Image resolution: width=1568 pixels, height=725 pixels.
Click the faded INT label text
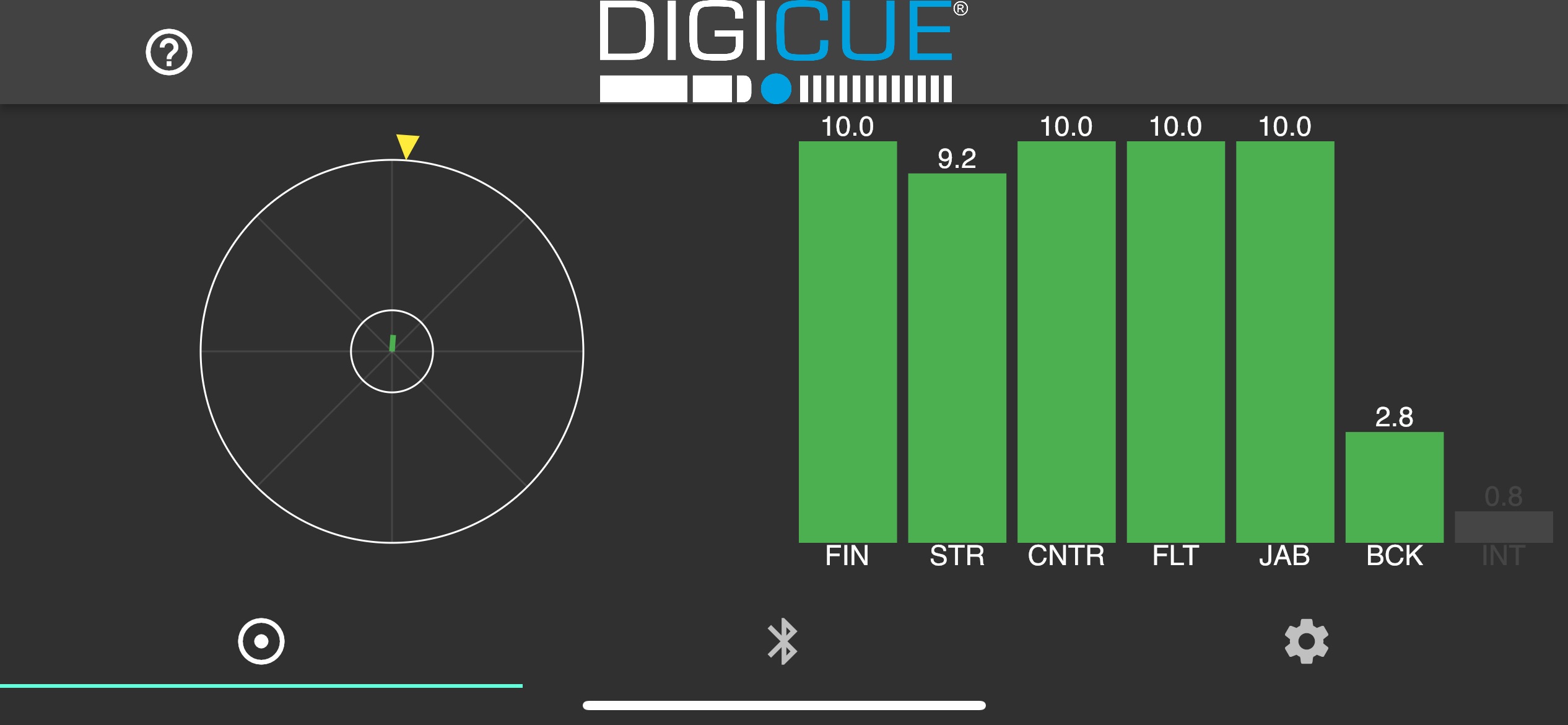click(x=1504, y=556)
